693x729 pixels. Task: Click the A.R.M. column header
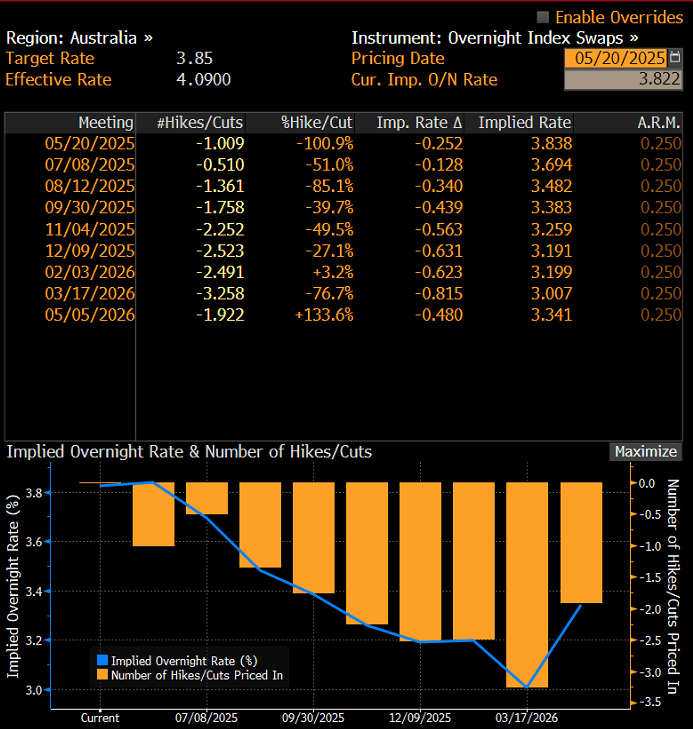[659, 123]
